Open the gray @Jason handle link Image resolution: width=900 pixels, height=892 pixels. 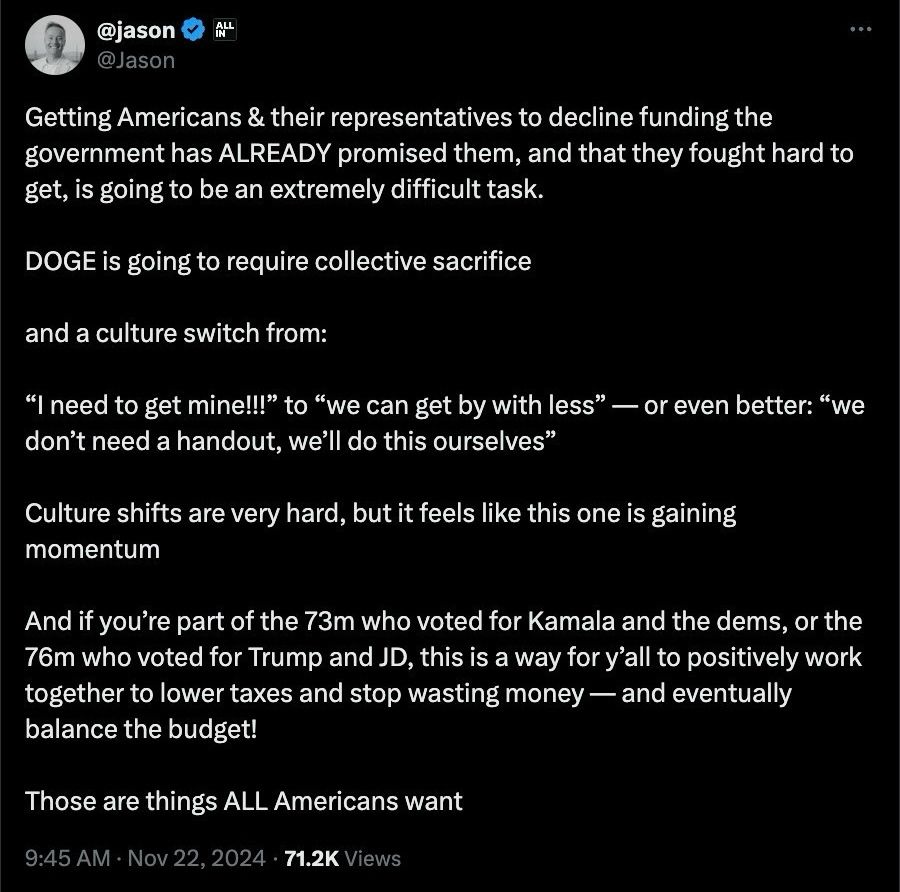pos(135,60)
